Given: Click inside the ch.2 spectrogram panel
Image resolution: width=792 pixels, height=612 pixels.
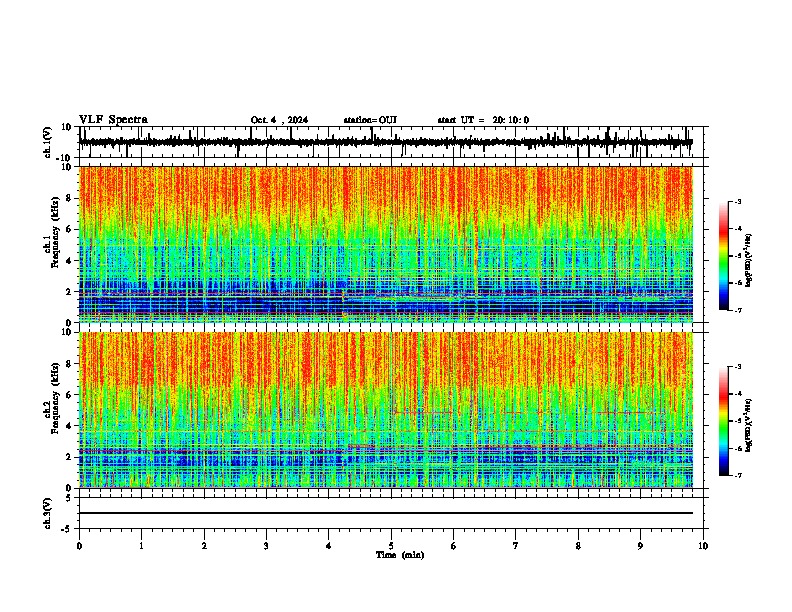Looking at the screenshot, I should pyautogui.click(x=386, y=410).
